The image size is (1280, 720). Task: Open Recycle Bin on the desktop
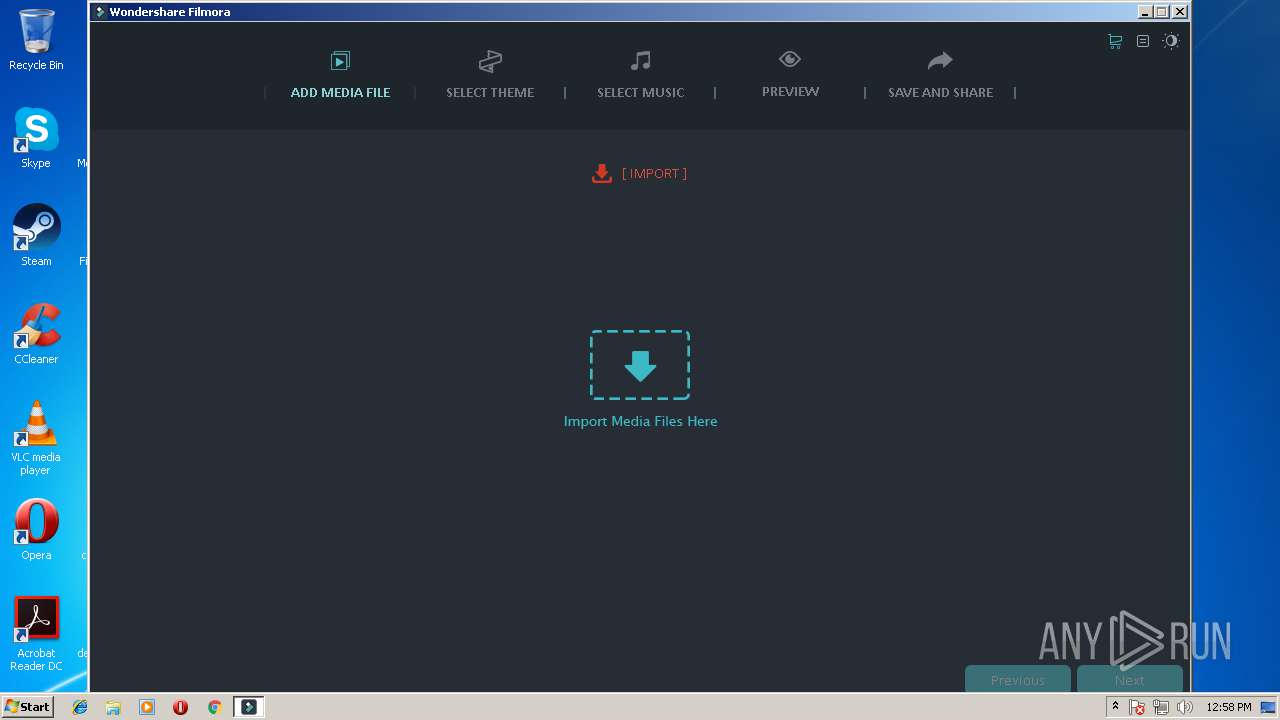pos(36,40)
